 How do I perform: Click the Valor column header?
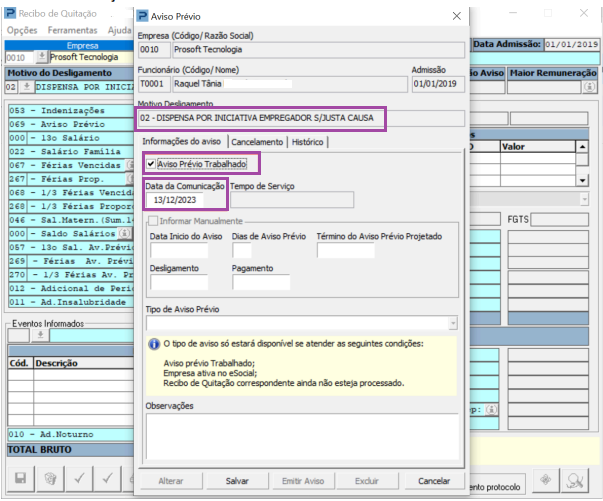click(x=538, y=146)
